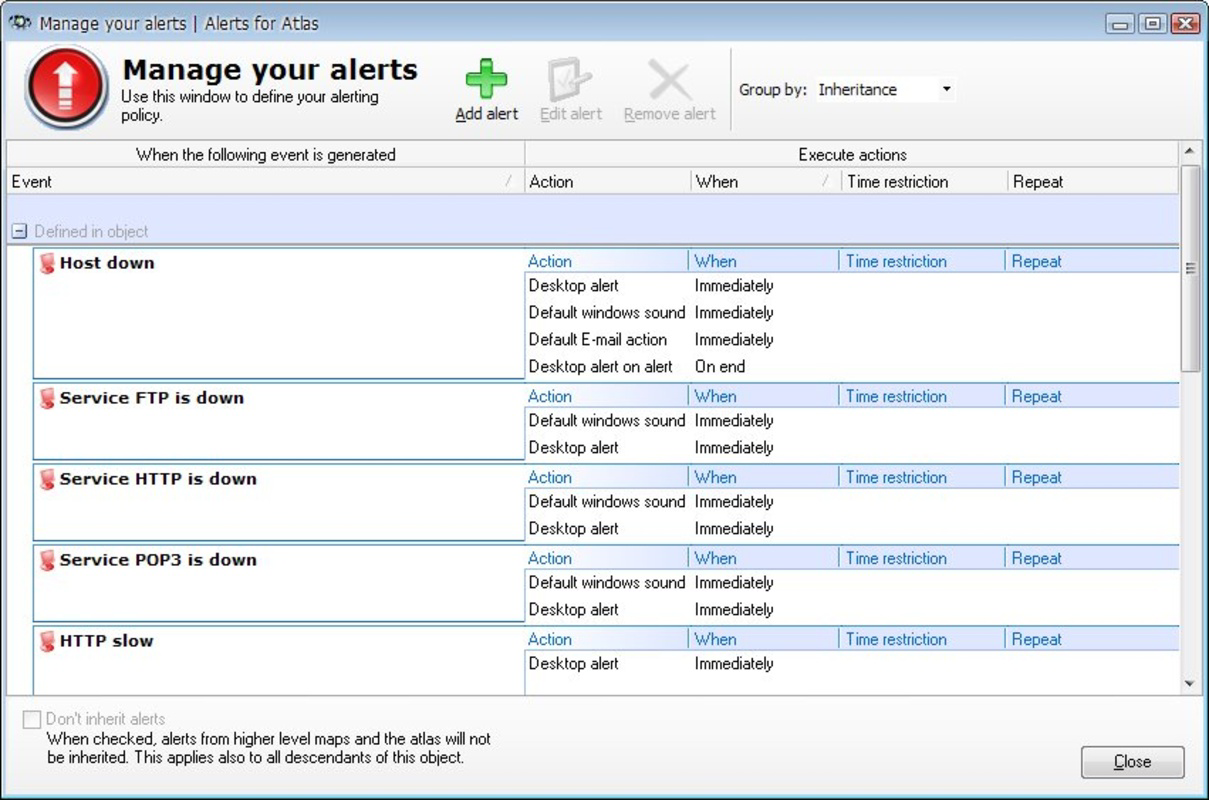The height and width of the screenshot is (800, 1209).
Task: Maximize the Manage your alerts window
Action: [1153, 23]
